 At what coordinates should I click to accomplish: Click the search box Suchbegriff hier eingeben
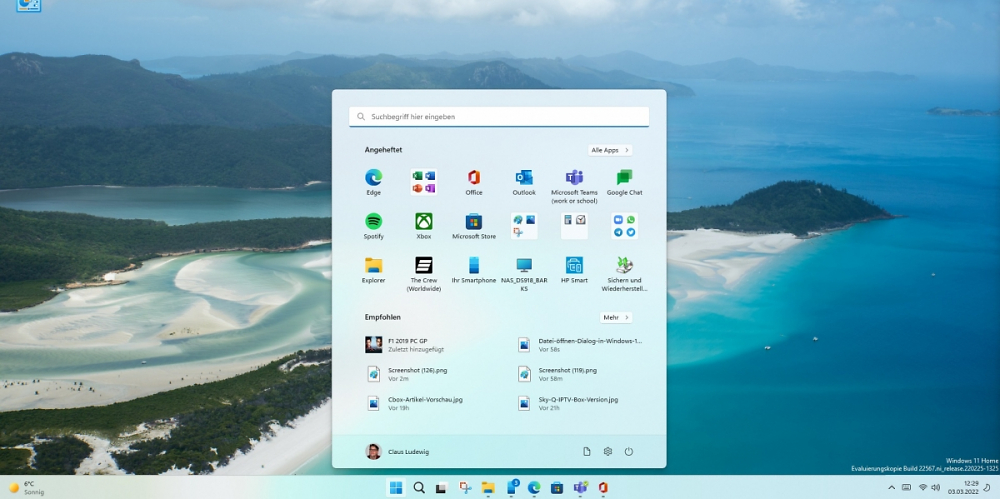(499, 117)
